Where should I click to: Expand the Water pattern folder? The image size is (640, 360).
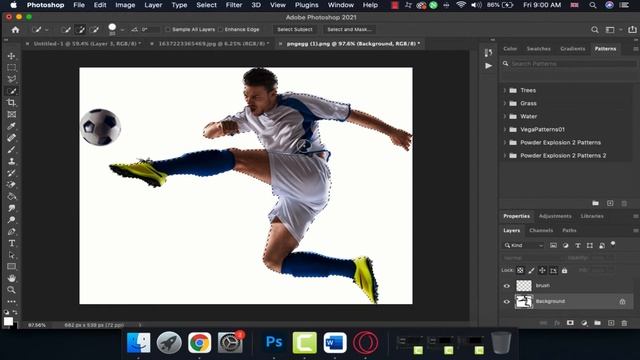(x=504, y=116)
